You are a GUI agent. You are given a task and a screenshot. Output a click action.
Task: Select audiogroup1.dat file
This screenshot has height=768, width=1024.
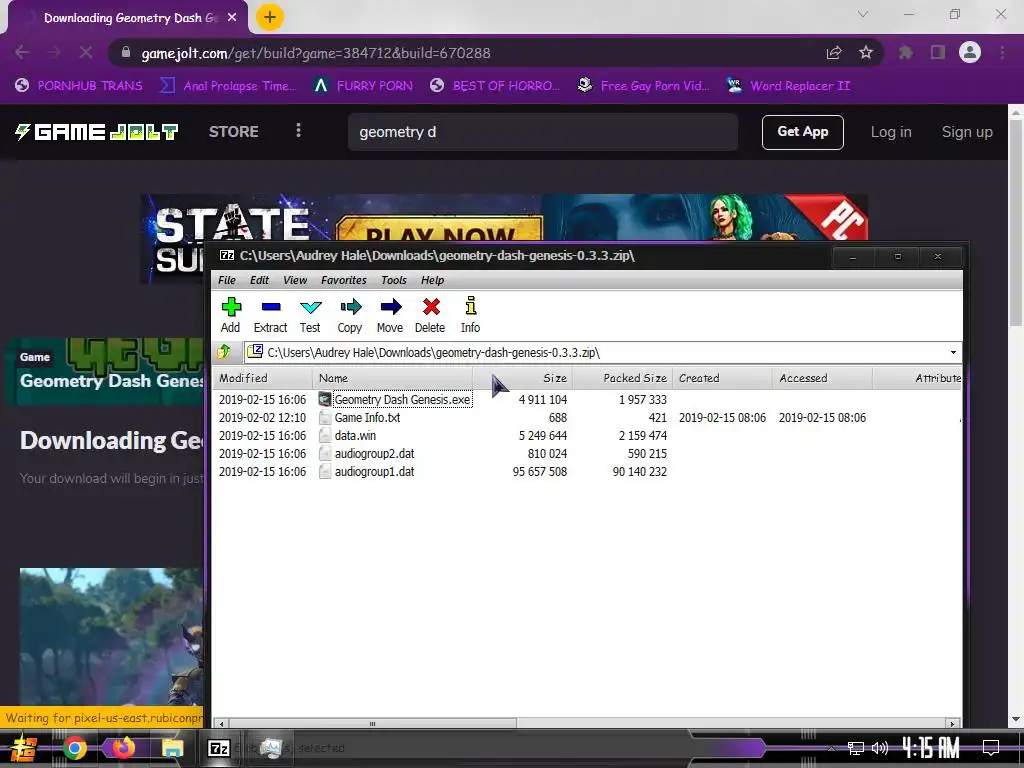[x=374, y=472]
